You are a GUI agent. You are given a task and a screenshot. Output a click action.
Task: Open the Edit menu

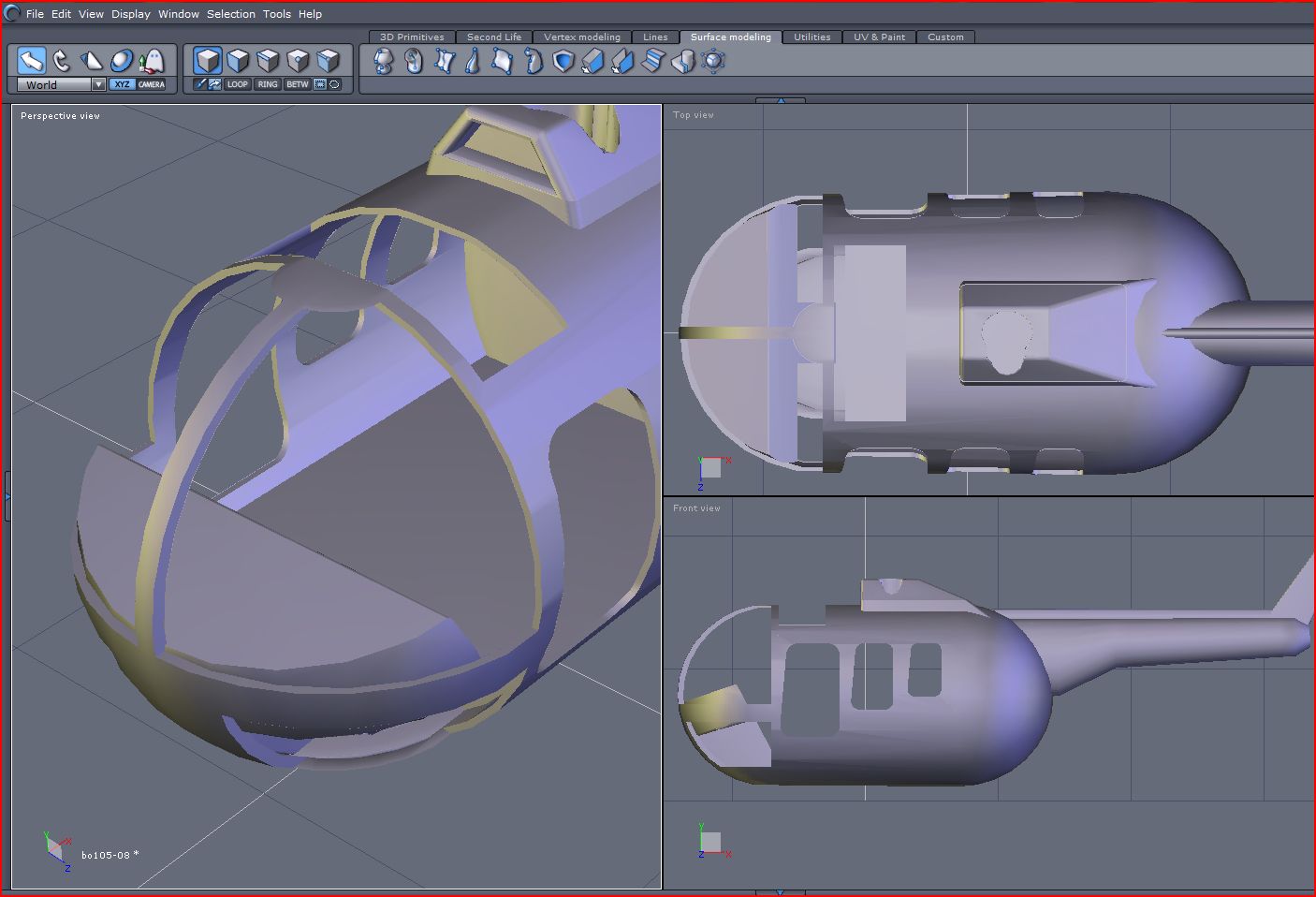[61, 14]
